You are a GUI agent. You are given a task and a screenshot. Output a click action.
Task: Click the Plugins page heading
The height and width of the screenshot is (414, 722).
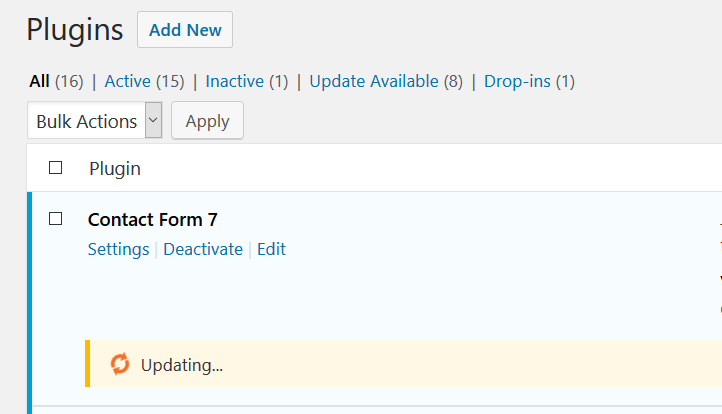75,30
